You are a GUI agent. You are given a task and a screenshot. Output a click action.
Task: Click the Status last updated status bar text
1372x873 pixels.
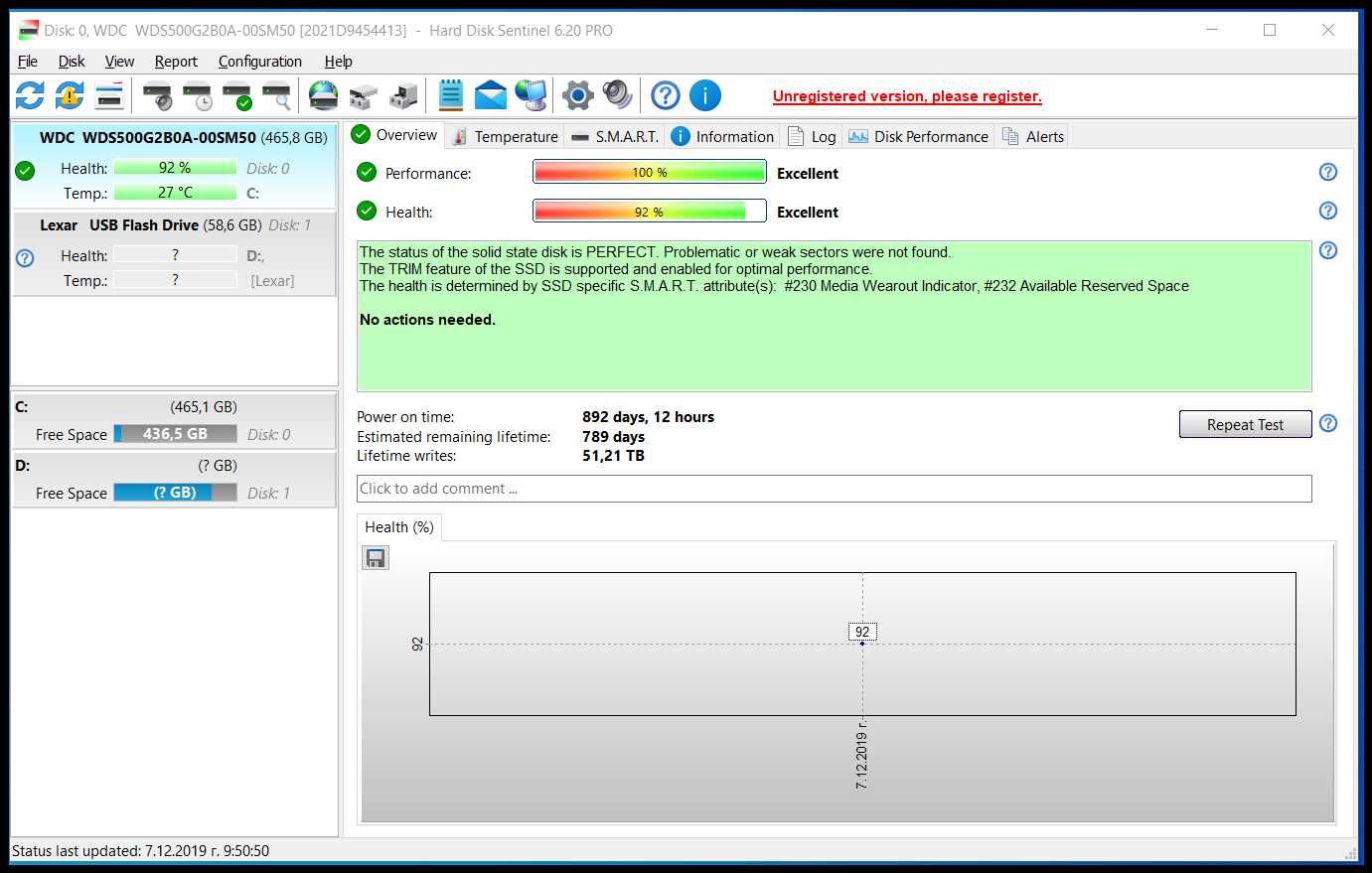pos(140,851)
